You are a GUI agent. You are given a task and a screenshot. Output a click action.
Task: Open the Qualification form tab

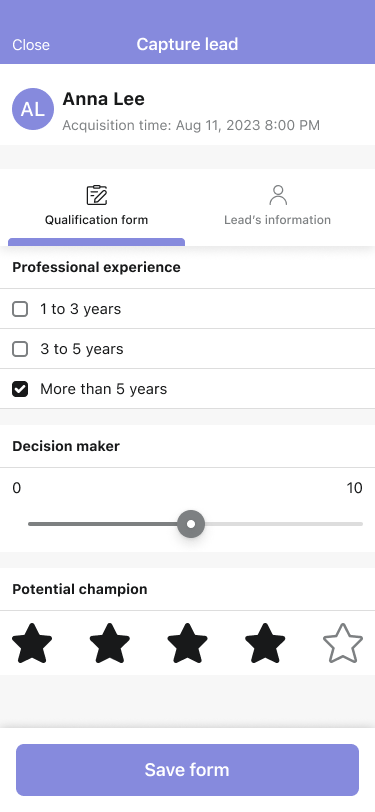(x=96, y=207)
